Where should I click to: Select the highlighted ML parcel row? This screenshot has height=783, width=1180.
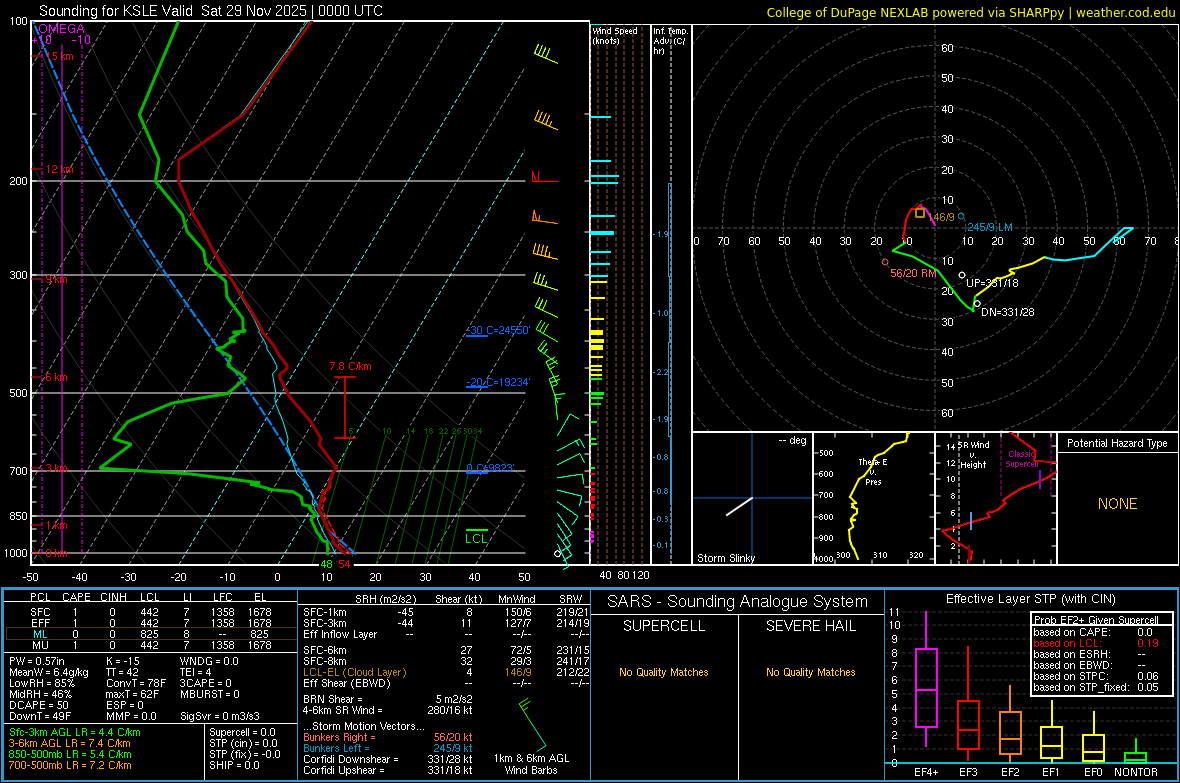click(x=150, y=634)
